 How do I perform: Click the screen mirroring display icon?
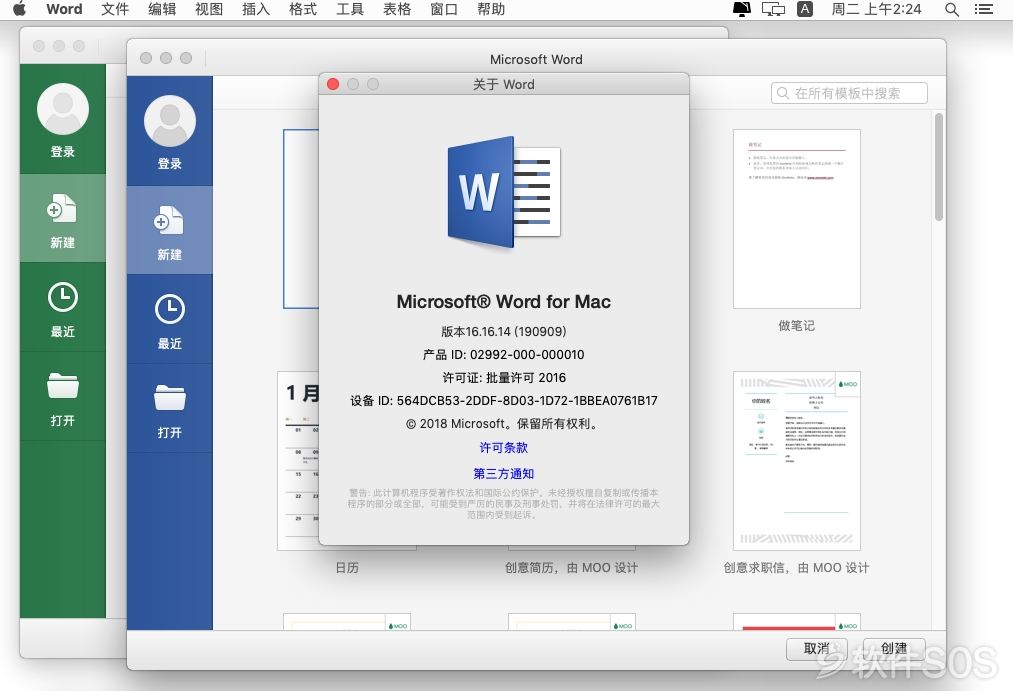(x=773, y=9)
